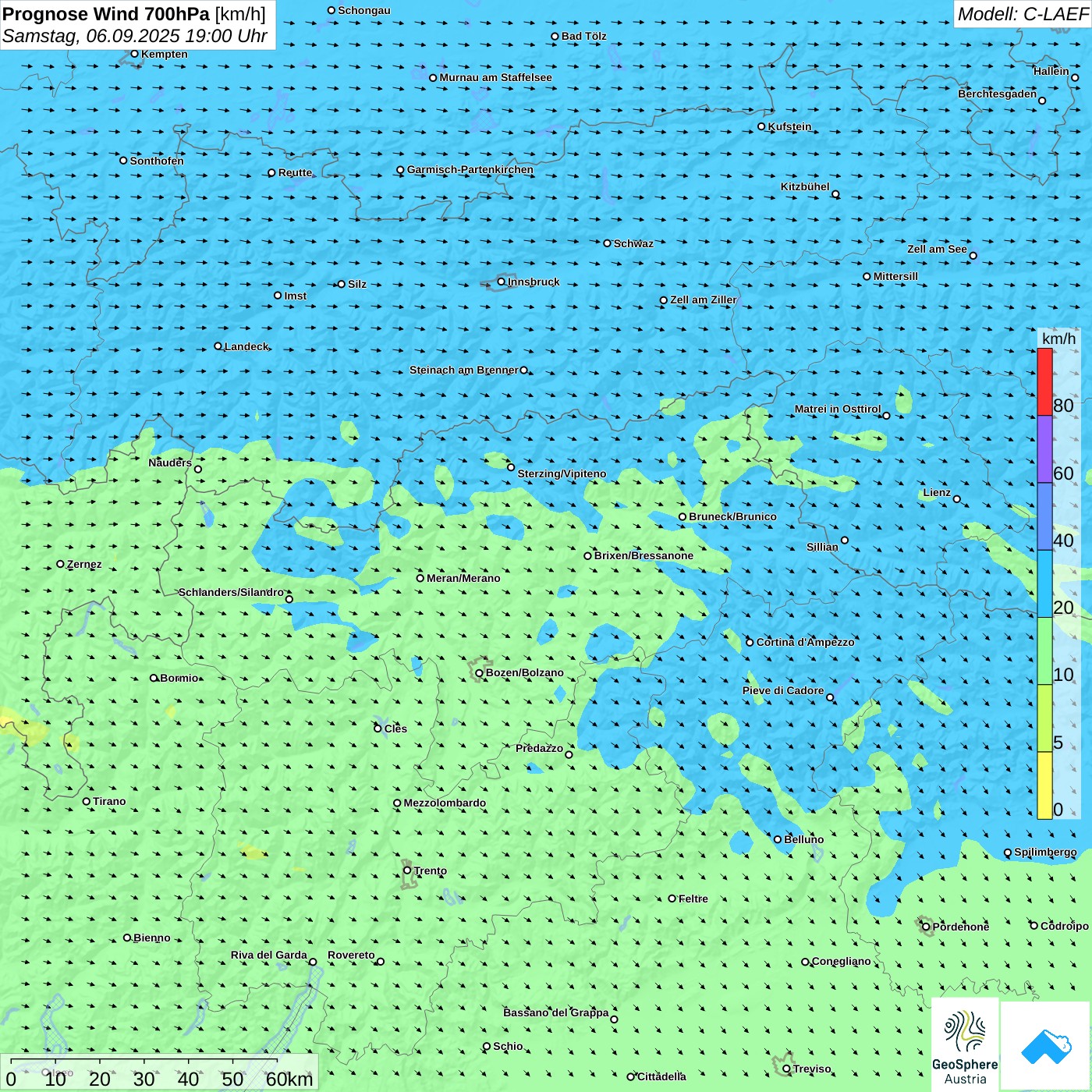
Task: Click the Landeck city label
Action: (x=246, y=346)
